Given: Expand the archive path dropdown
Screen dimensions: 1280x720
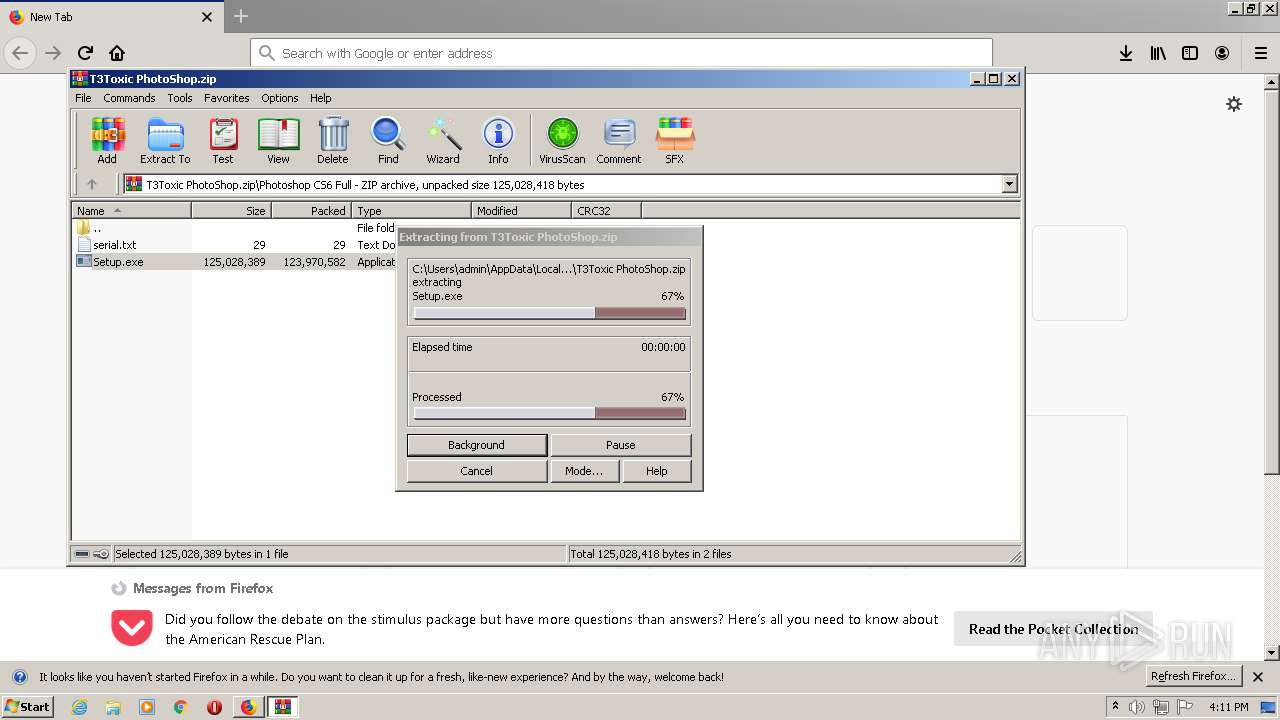Looking at the screenshot, I should (1009, 184).
